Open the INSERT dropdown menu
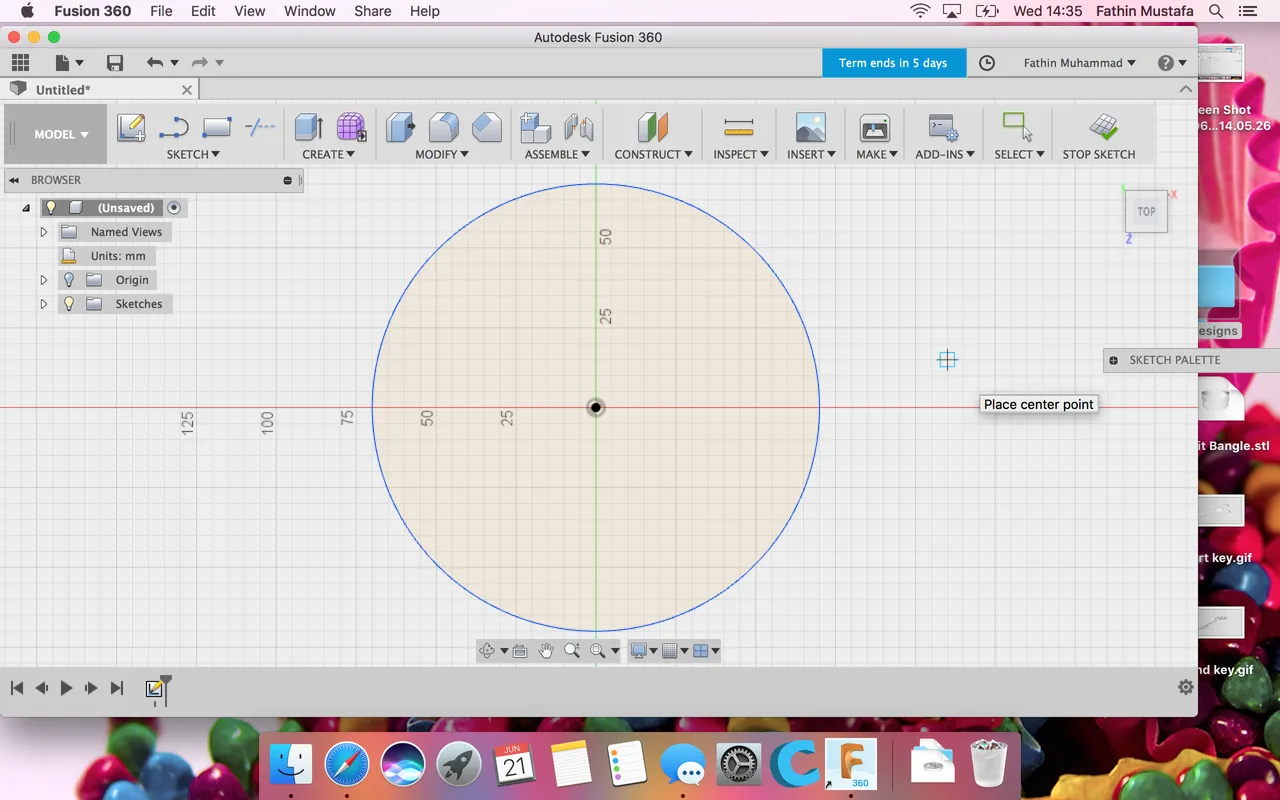Image resolution: width=1280 pixels, height=800 pixels. 811,154
